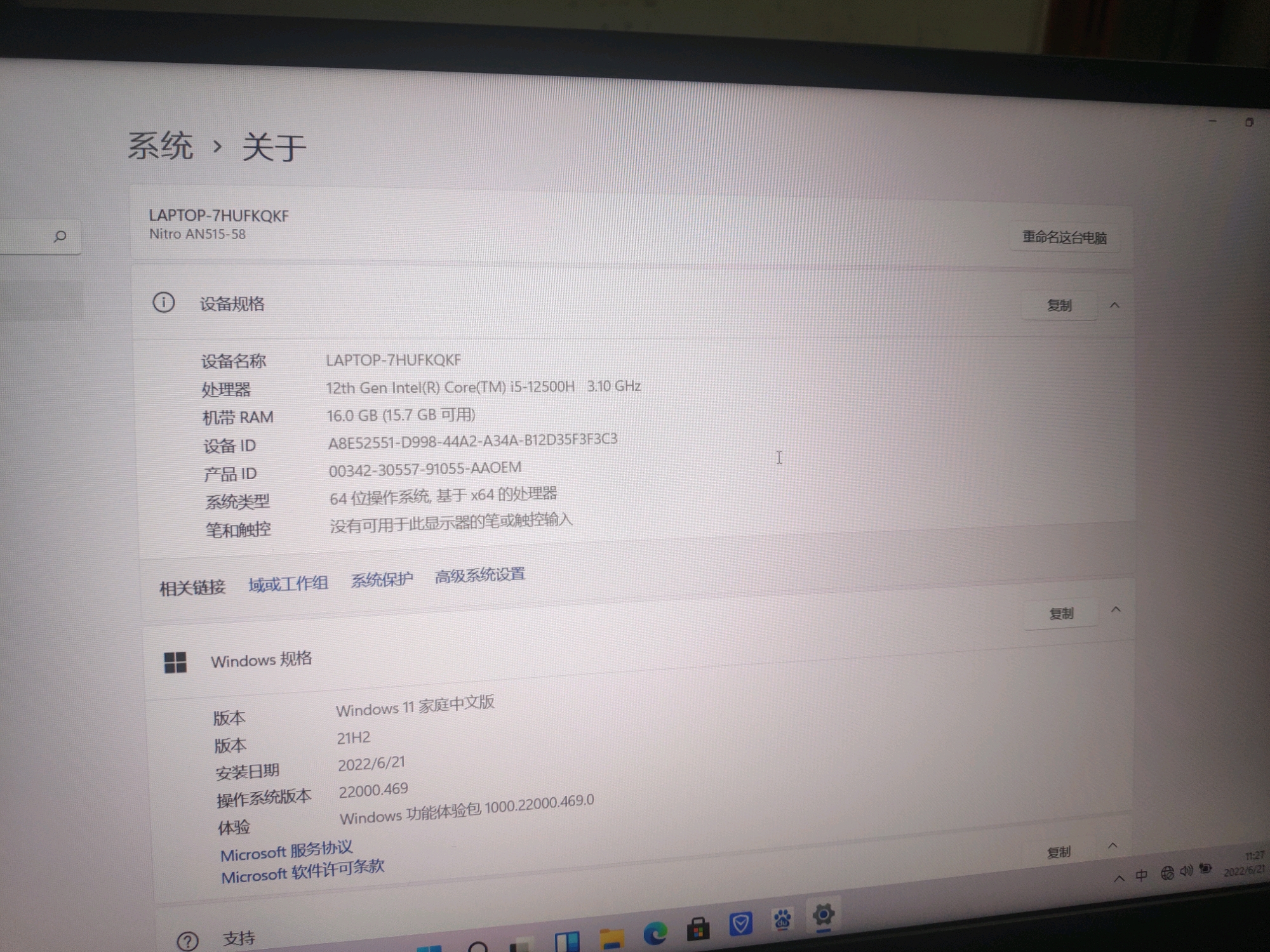Collapse the Windows 规格 section chevron
Screen dimensions: 1270x952
tap(1116, 609)
